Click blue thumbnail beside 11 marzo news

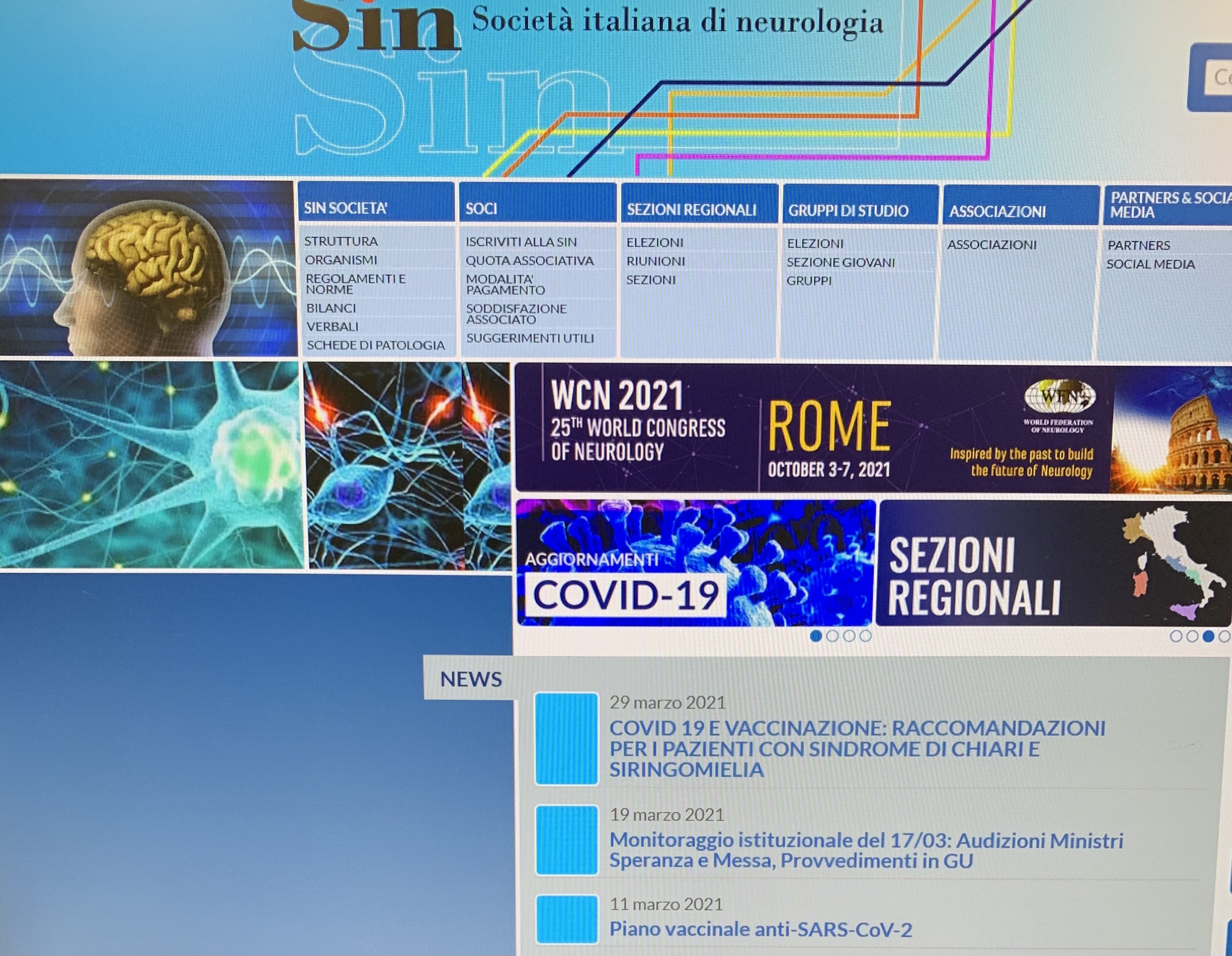click(567, 919)
